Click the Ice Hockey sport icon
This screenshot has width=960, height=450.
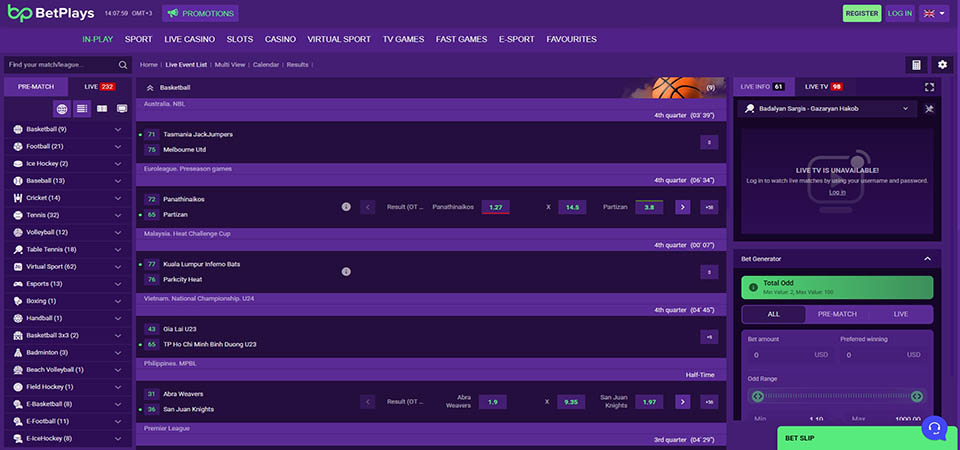[x=18, y=164]
